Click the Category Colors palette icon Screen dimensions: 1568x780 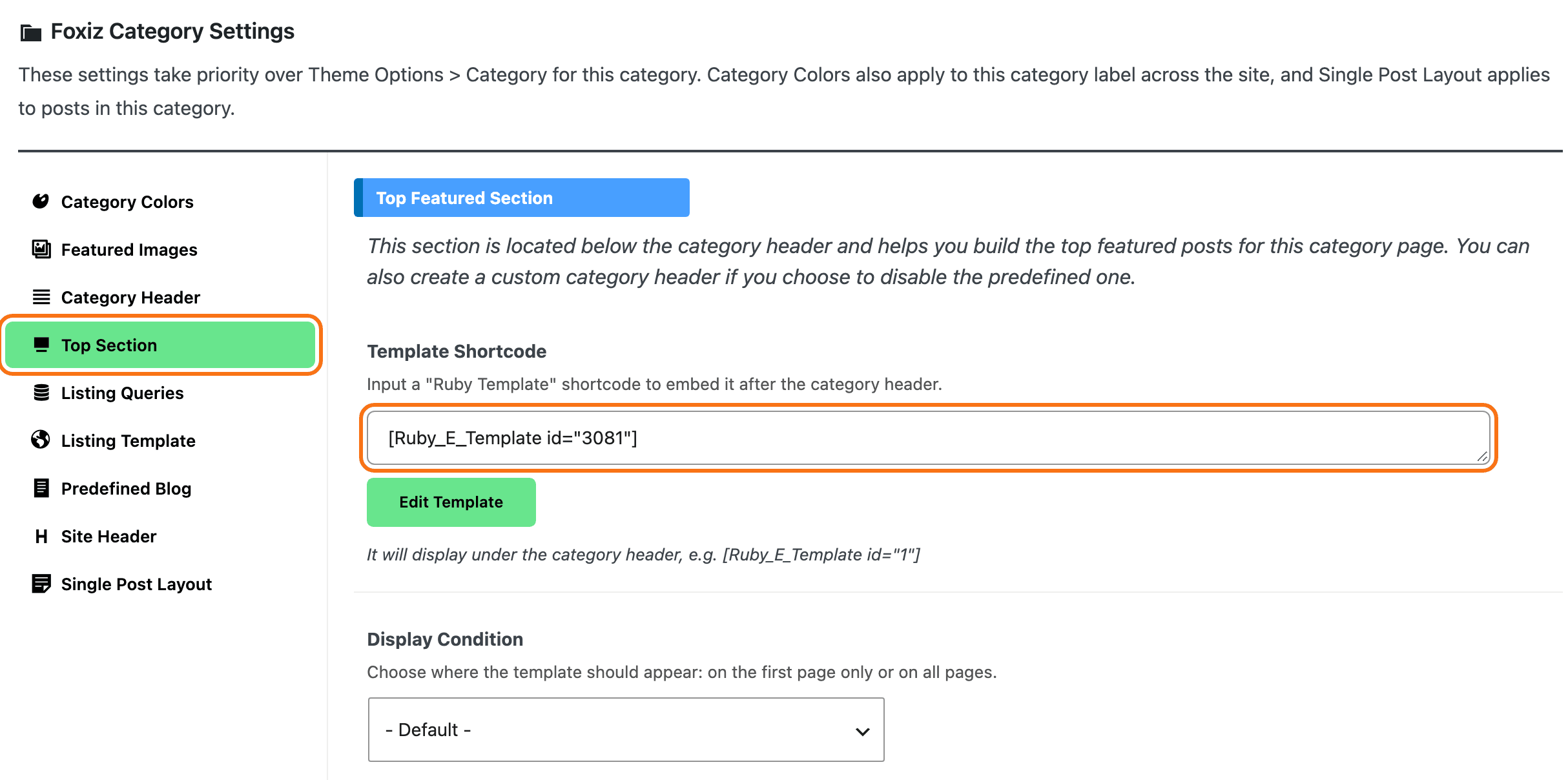coord(41,201)
